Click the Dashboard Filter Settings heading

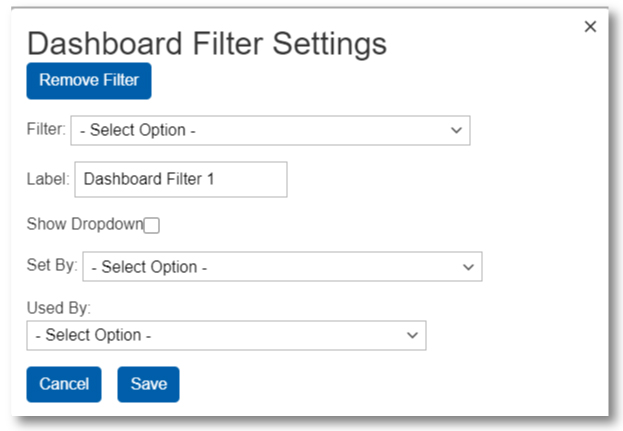tap(206, 43)
